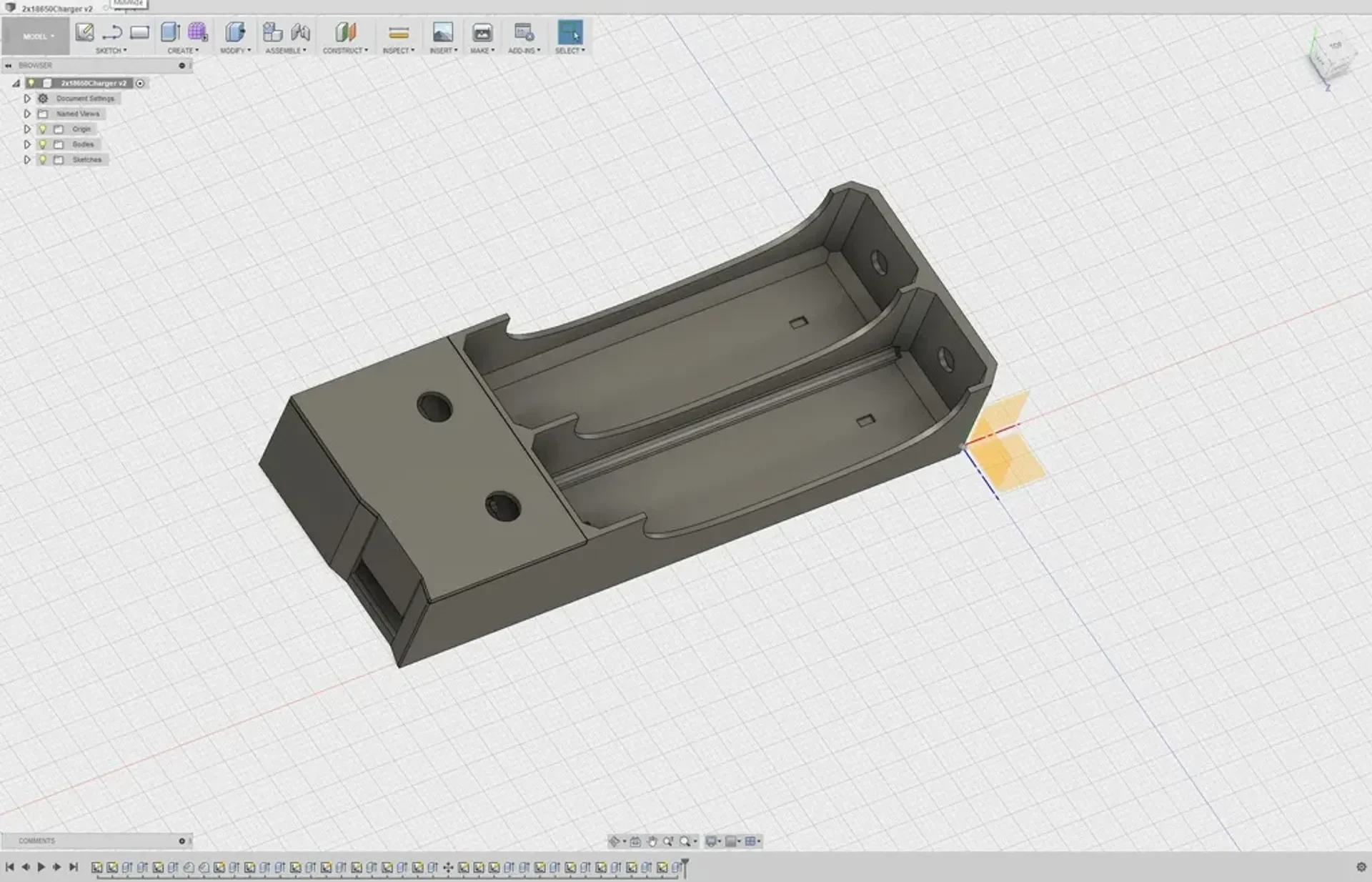Click the Zoom Window magnifier icon

668,841
